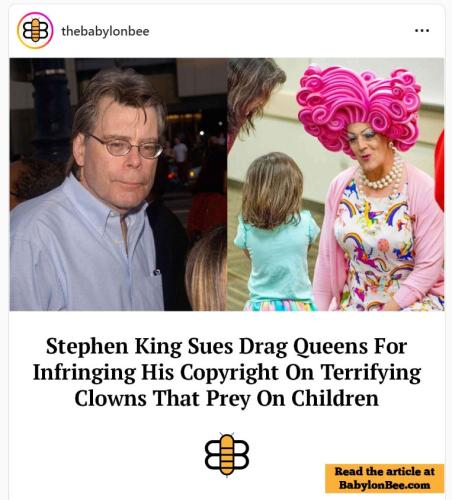Select the BabylonBee.com text in banner
Viewport: 452px width, 500px height.
point(384,485)
